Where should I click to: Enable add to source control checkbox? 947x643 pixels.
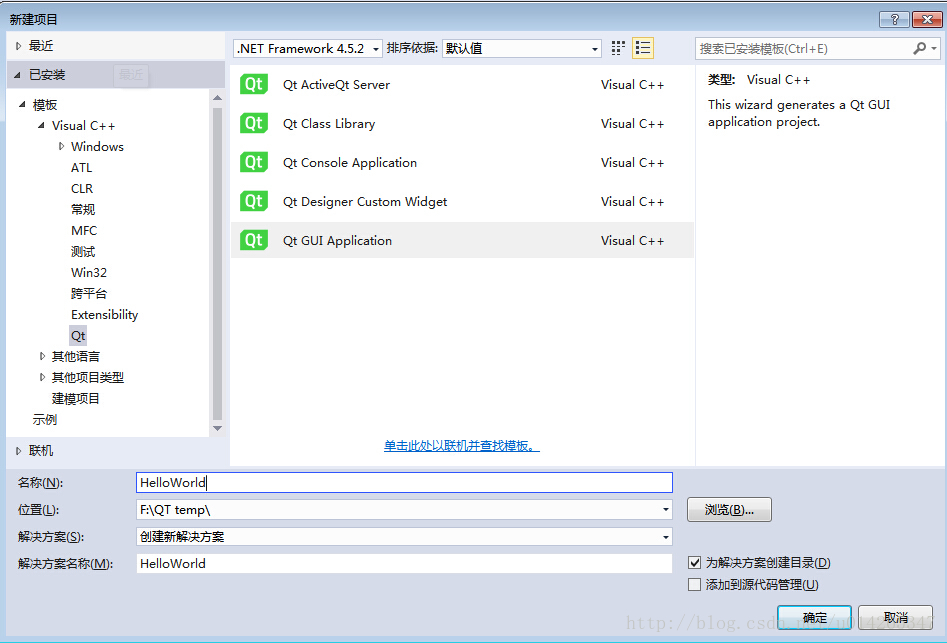[695, 584]
